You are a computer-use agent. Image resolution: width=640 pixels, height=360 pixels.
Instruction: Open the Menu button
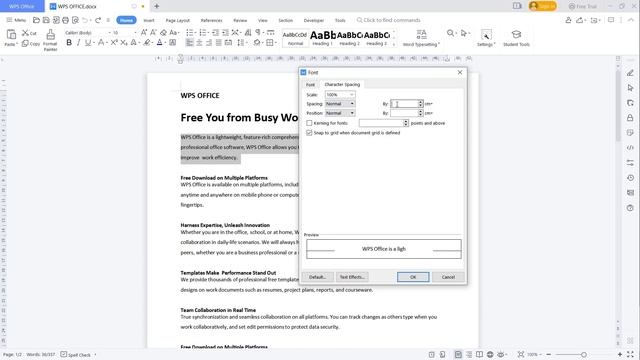point(16,20)
